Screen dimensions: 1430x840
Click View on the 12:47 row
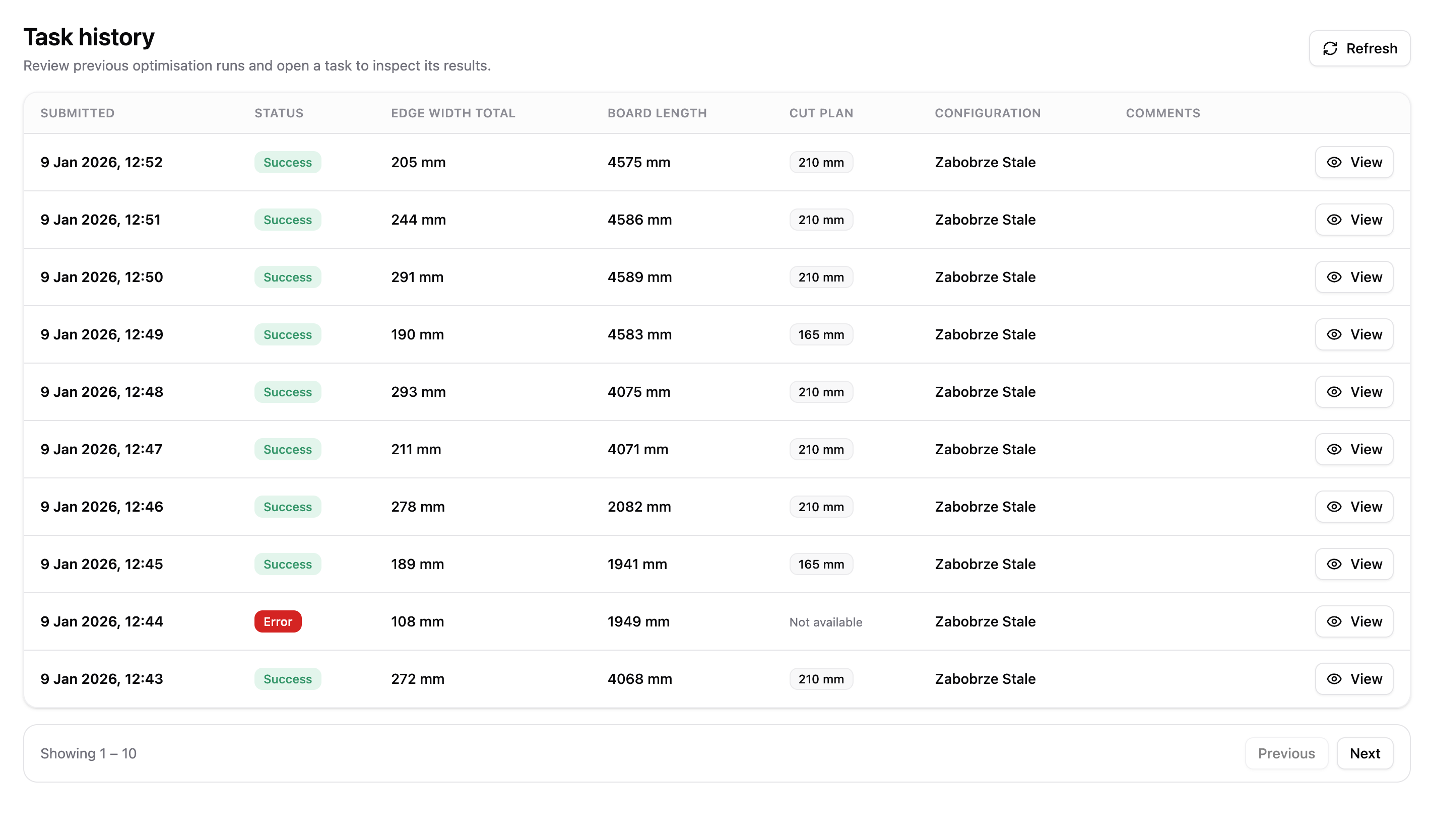[x=1354, y=449]
